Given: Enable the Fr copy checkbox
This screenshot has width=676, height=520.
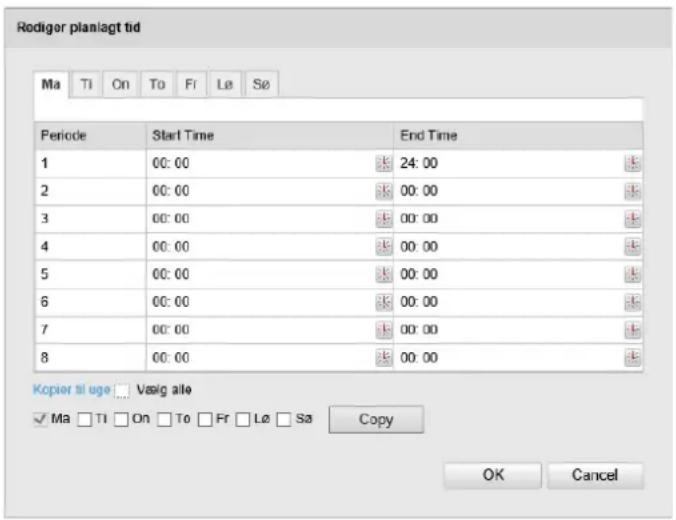Looking at the screenshot, I should [205, 419].
